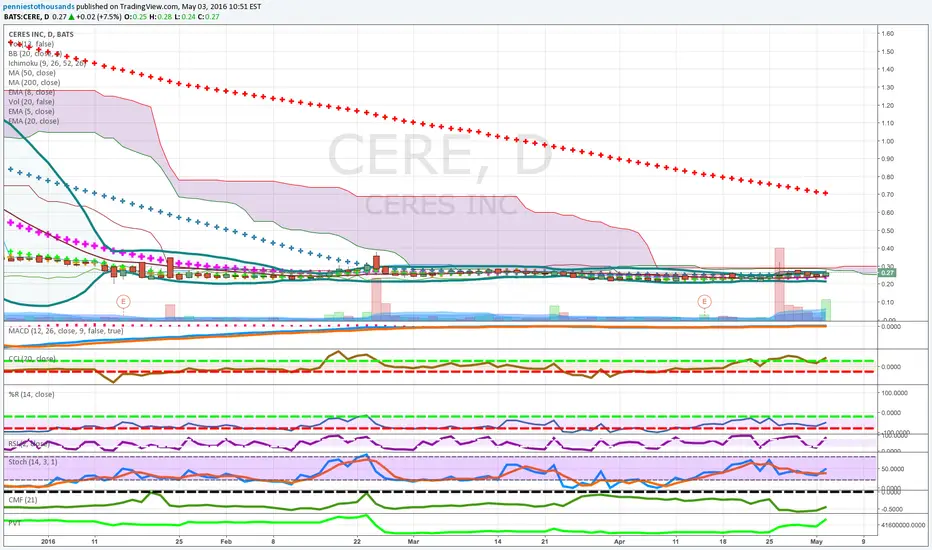This screenshot has height=550, width=932.
Task: Click the %R (14, close) pane label
Action: pyautogui.click(x=31, y=394)
